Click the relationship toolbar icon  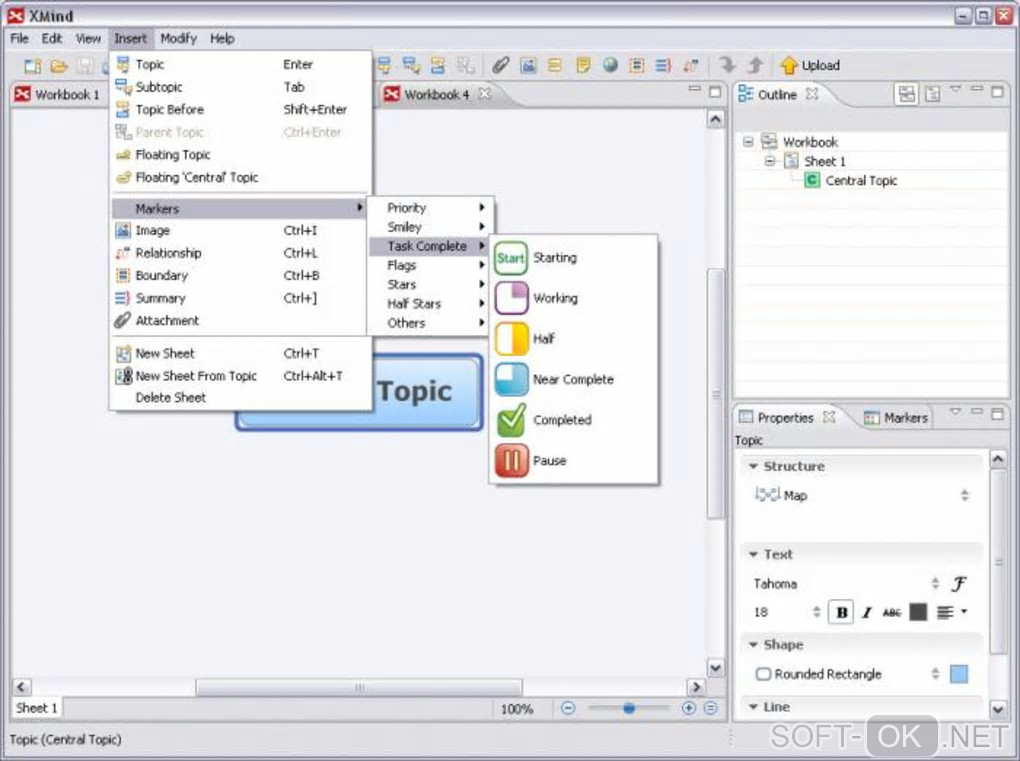690,65
